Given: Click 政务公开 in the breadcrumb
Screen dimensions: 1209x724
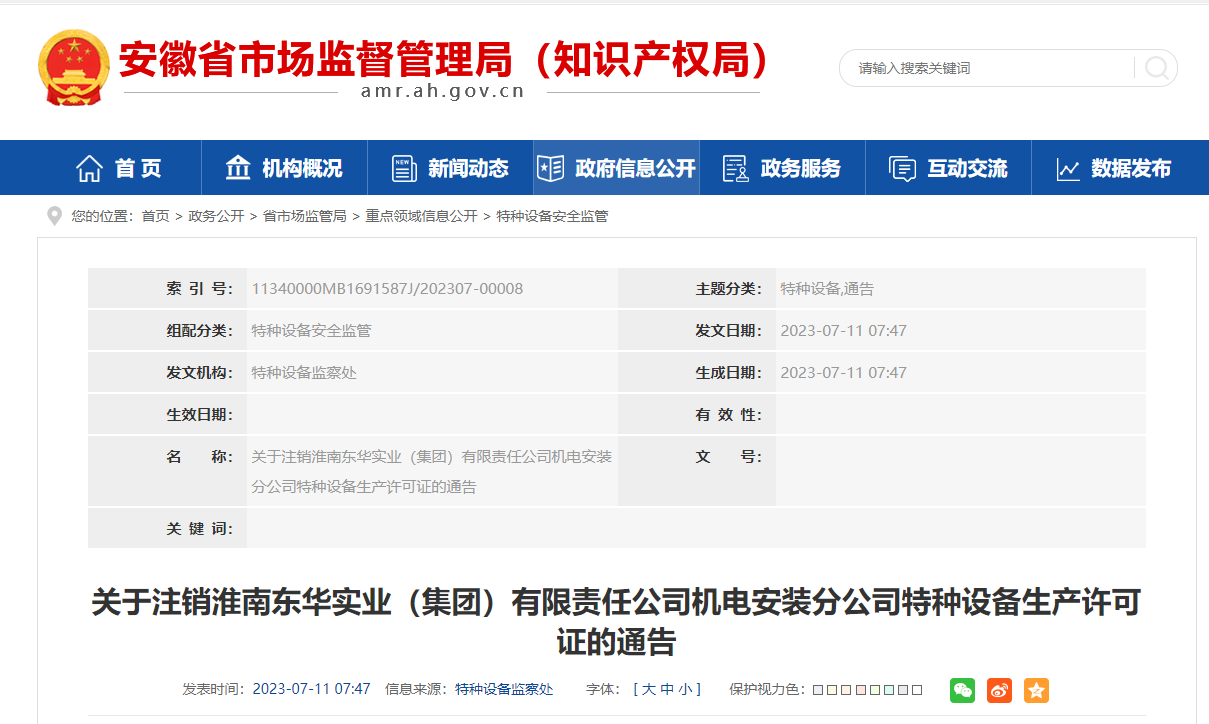Looking at the screenshot, I should pos(216,216).
